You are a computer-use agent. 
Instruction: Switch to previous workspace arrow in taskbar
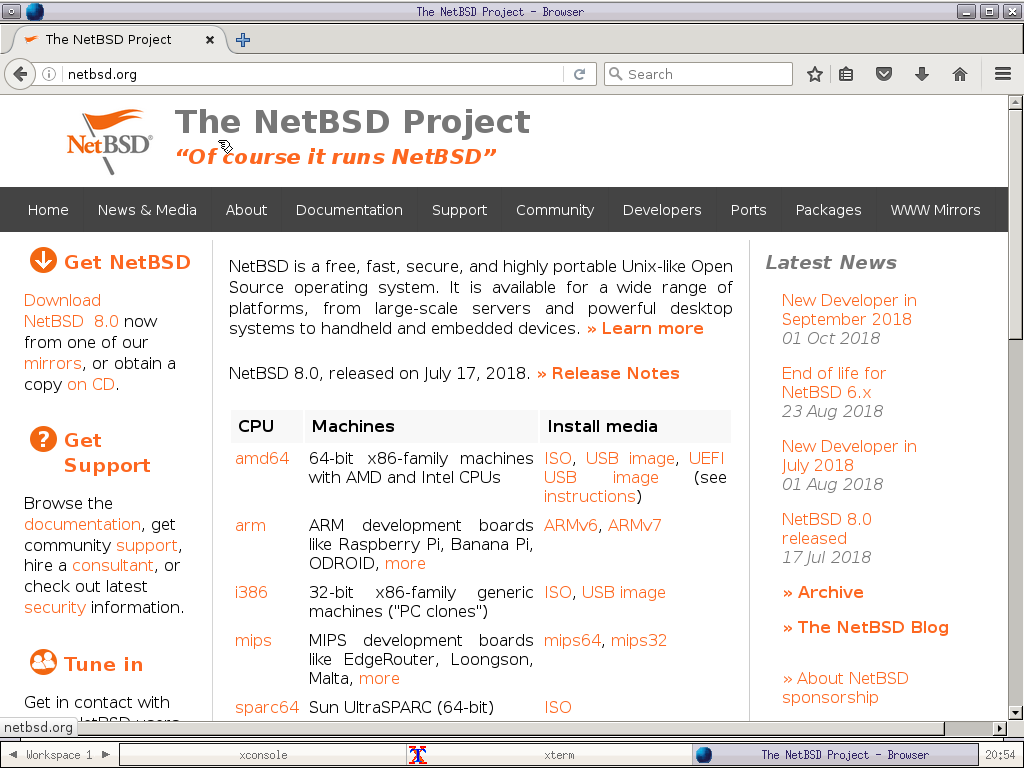(12, 754)
